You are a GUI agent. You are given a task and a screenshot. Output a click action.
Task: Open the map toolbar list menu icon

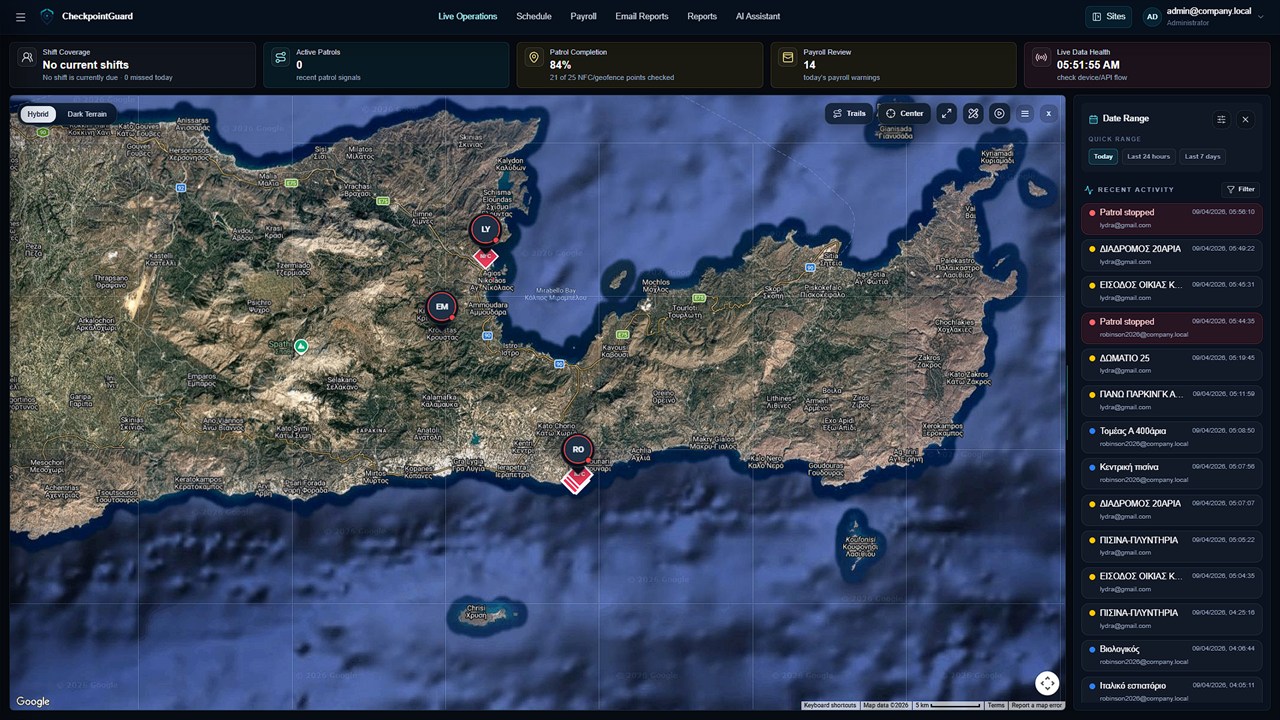(x=1025, y=114)
